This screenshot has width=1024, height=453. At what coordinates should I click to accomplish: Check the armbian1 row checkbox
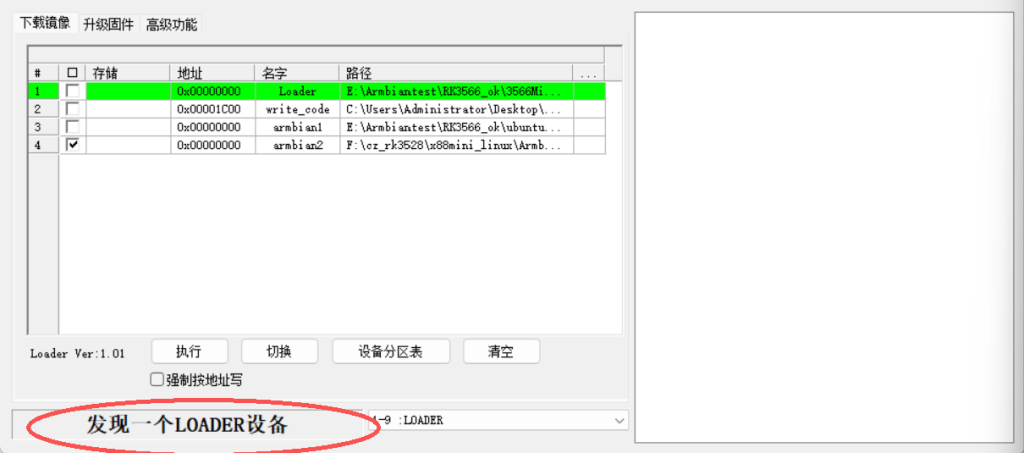click(x=72, y=127)
